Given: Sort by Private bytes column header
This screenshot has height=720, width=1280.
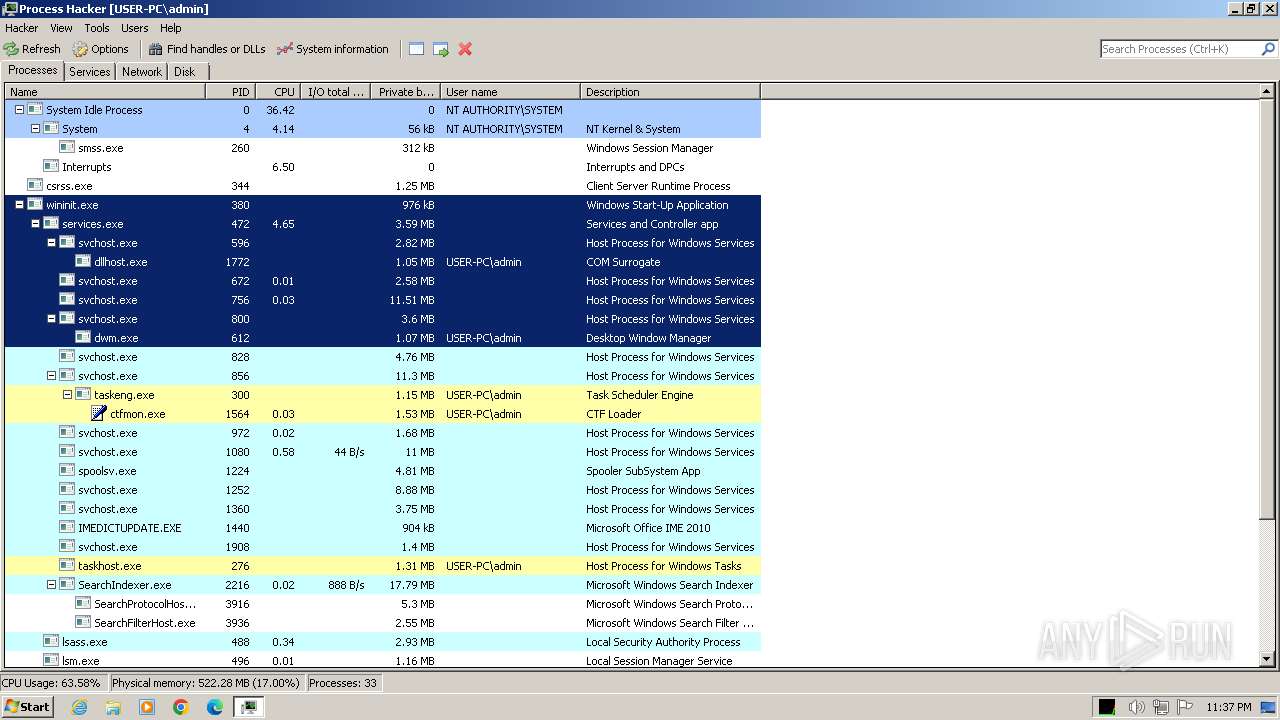Looking at the screenshot, I should tap(405, 92).
